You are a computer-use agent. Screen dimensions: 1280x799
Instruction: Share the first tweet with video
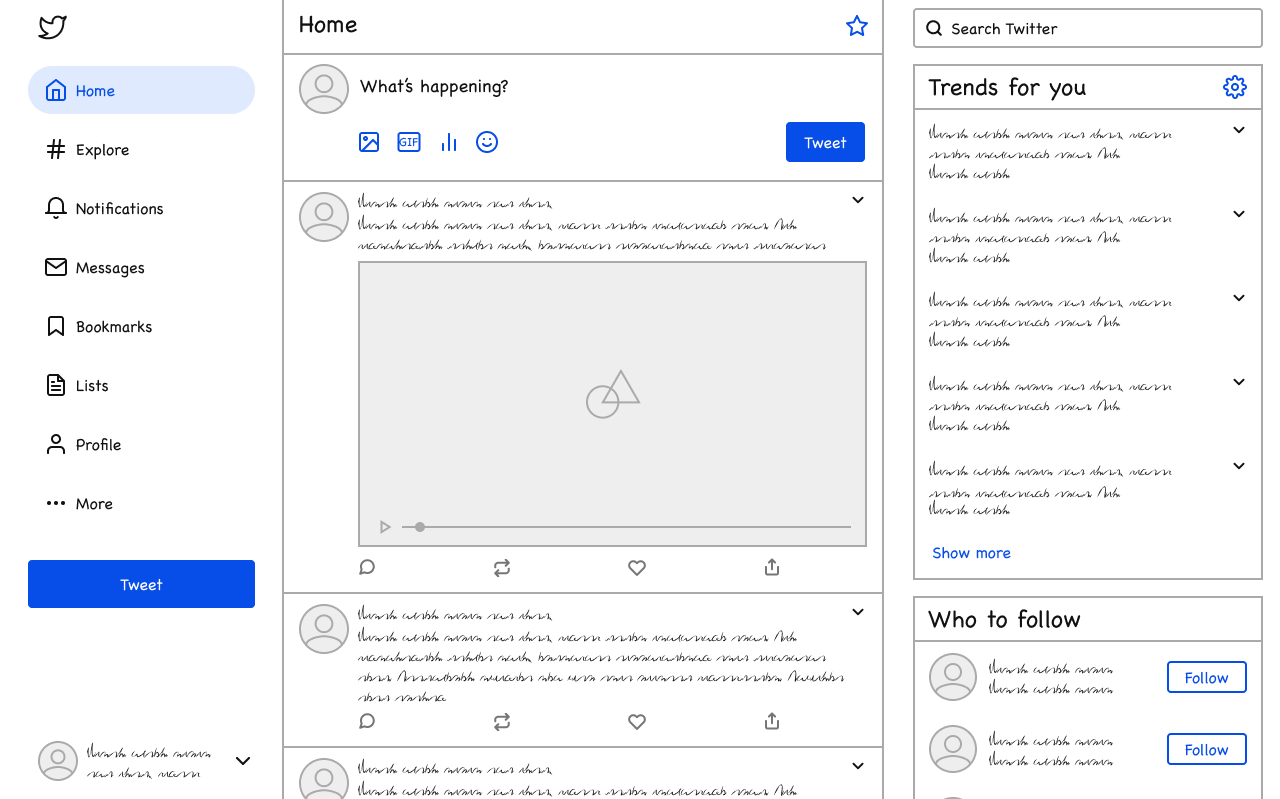point(772,567)
